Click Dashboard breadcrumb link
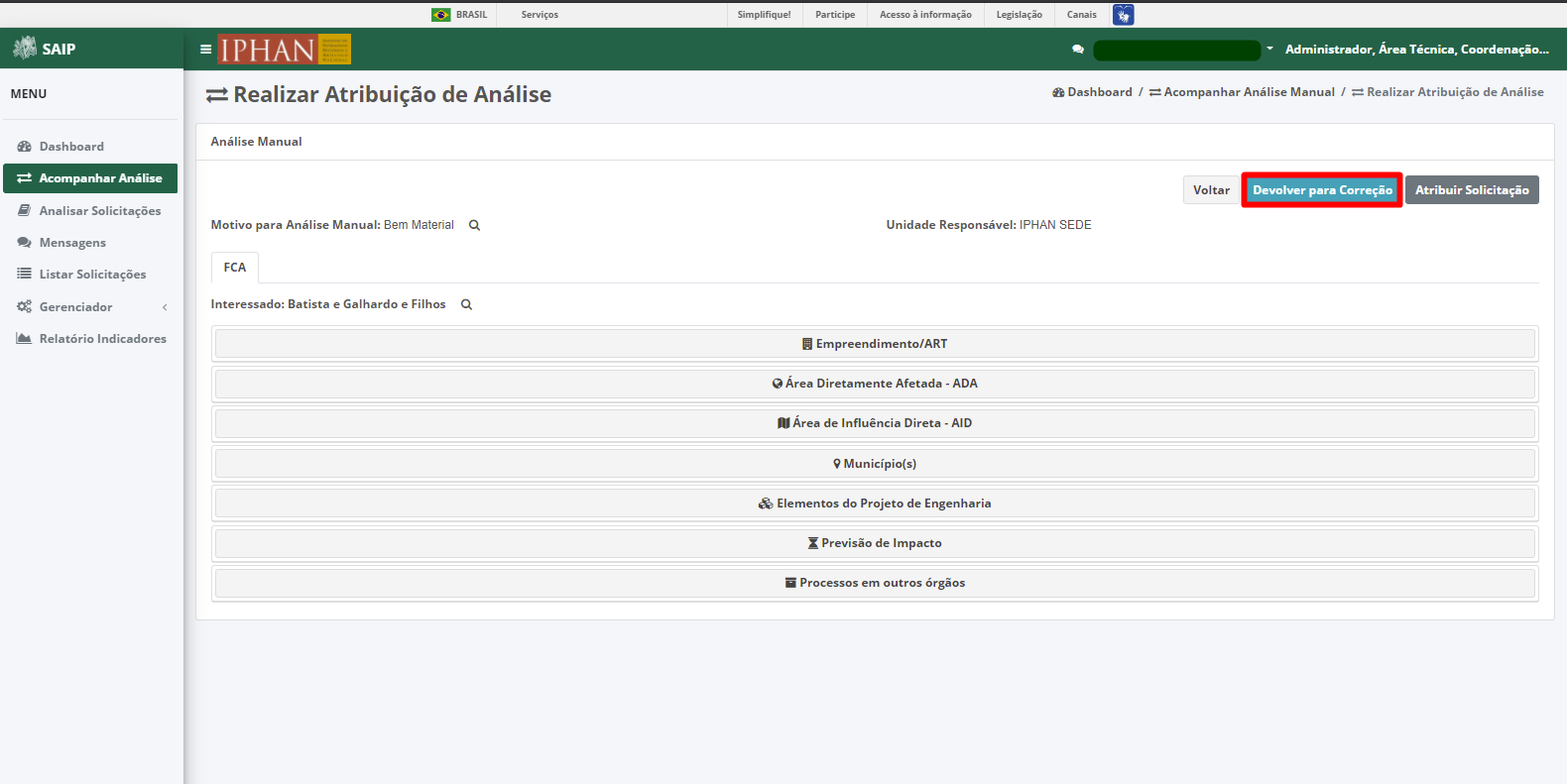1567x784 pixels. pos(1092,92)
